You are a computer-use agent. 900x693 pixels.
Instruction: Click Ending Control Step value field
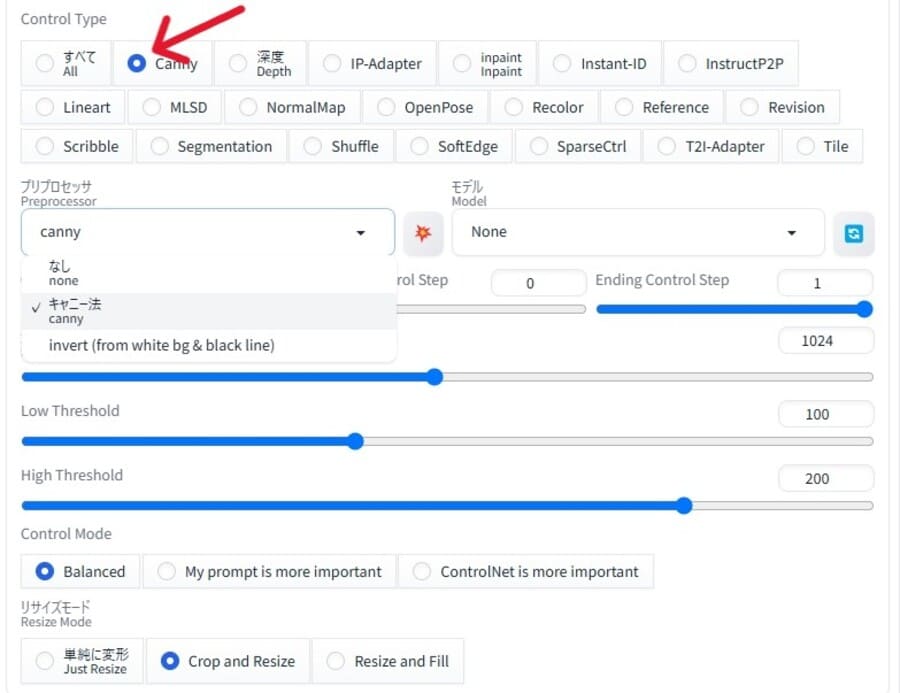point(825,282)
